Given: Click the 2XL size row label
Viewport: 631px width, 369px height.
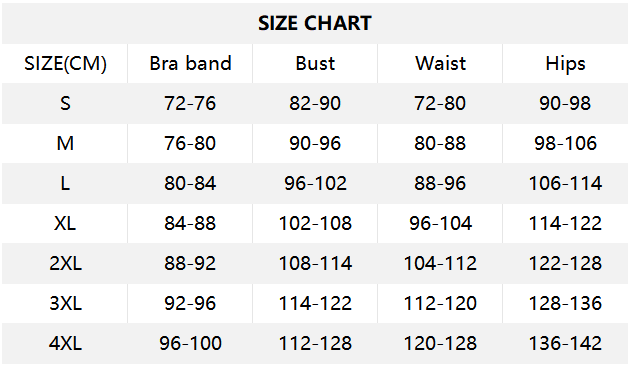Looking at the screenshot, I should [65, 263].
